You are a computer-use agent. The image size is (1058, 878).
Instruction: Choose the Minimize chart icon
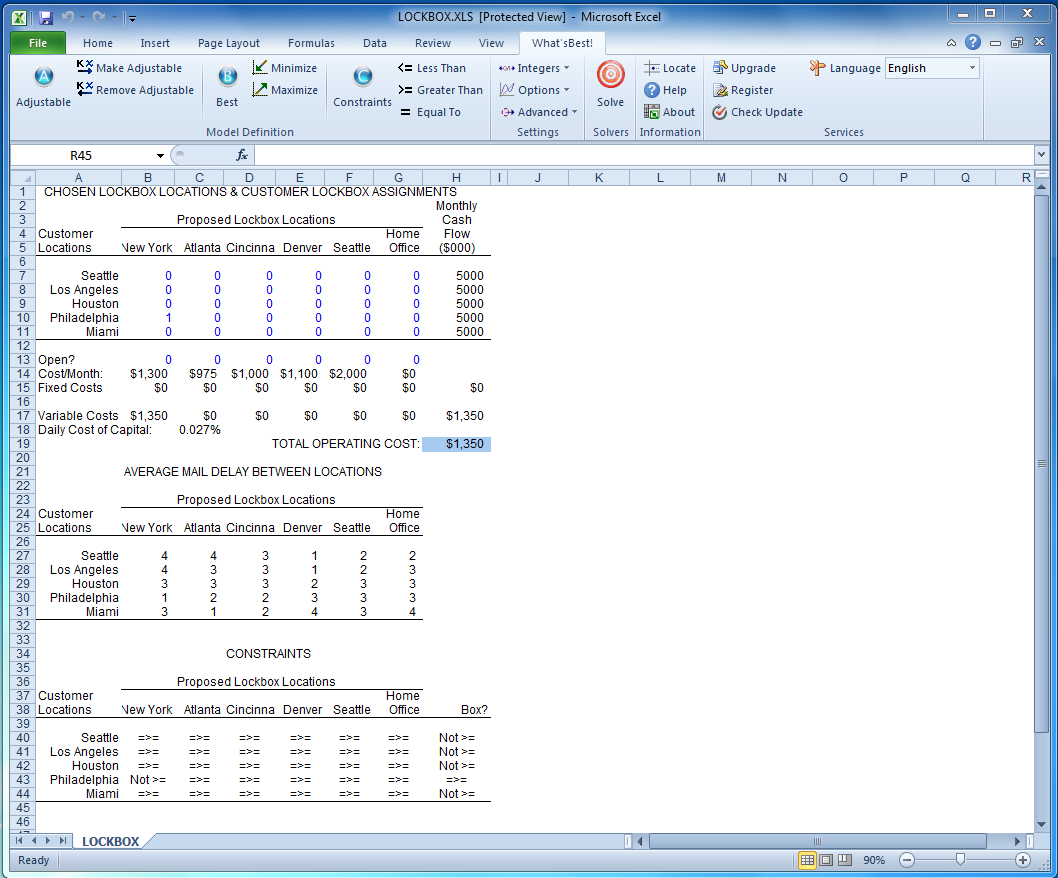pos(260,67)
